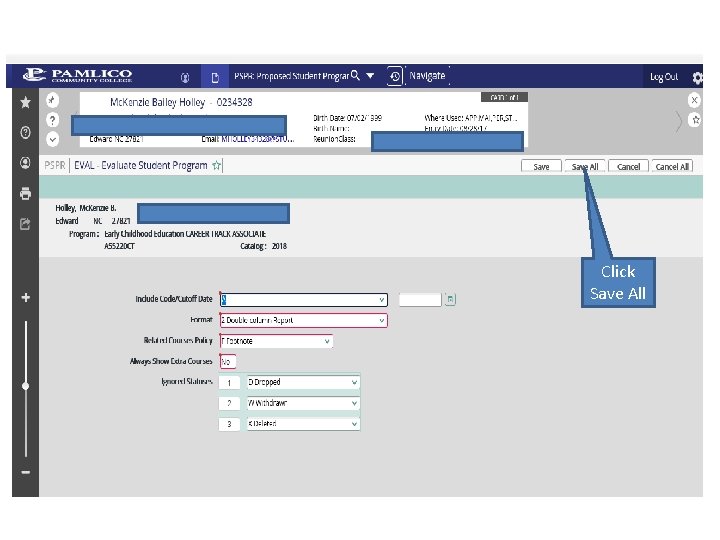Click the question mark on context card

click(53, 120)
